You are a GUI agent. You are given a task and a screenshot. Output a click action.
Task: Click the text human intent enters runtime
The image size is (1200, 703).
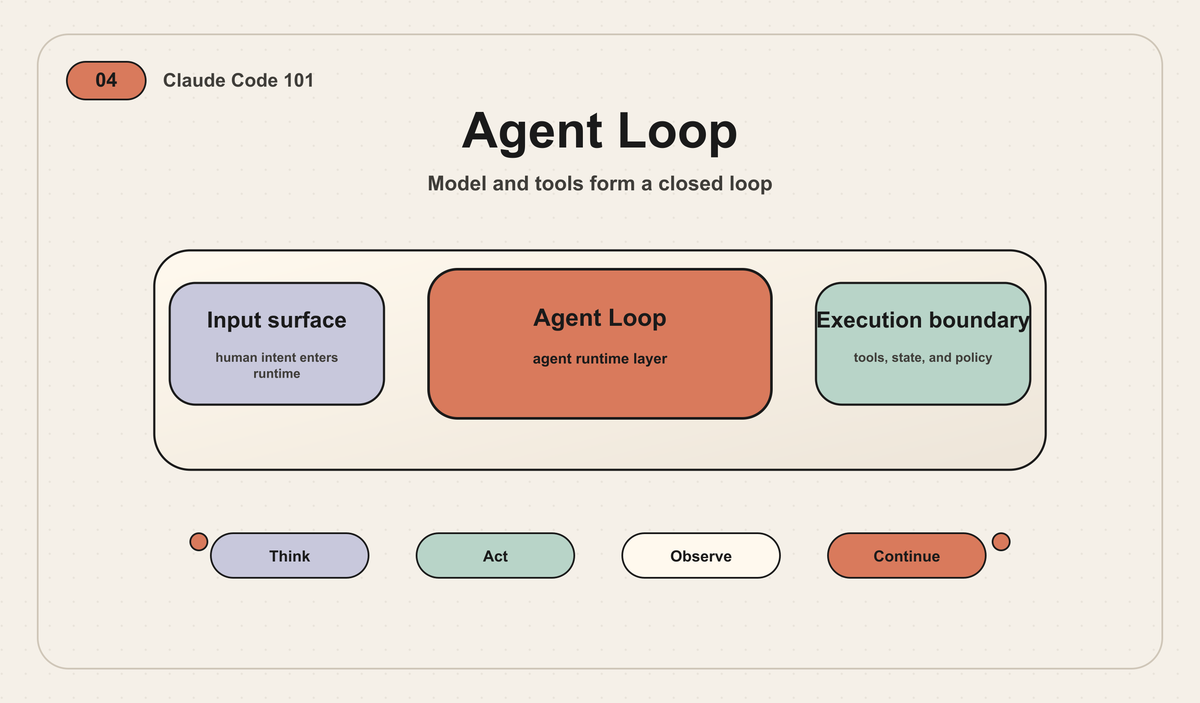(277, 365)
